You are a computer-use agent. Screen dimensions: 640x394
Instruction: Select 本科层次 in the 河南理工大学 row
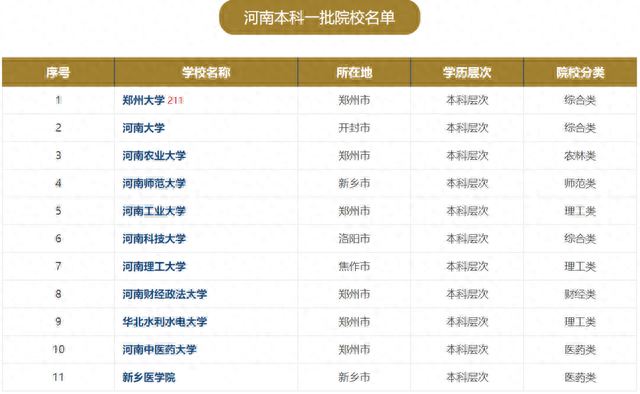pos(467,266)
